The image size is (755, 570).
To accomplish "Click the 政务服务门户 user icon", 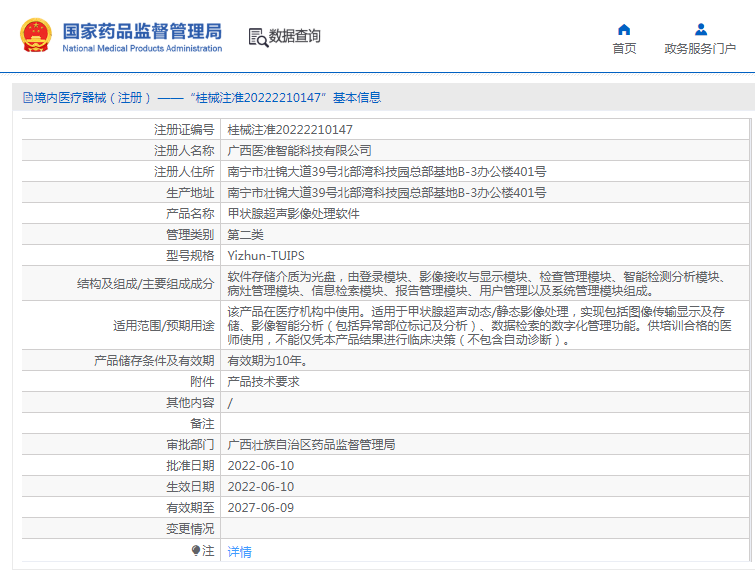I will click(701, 30).
